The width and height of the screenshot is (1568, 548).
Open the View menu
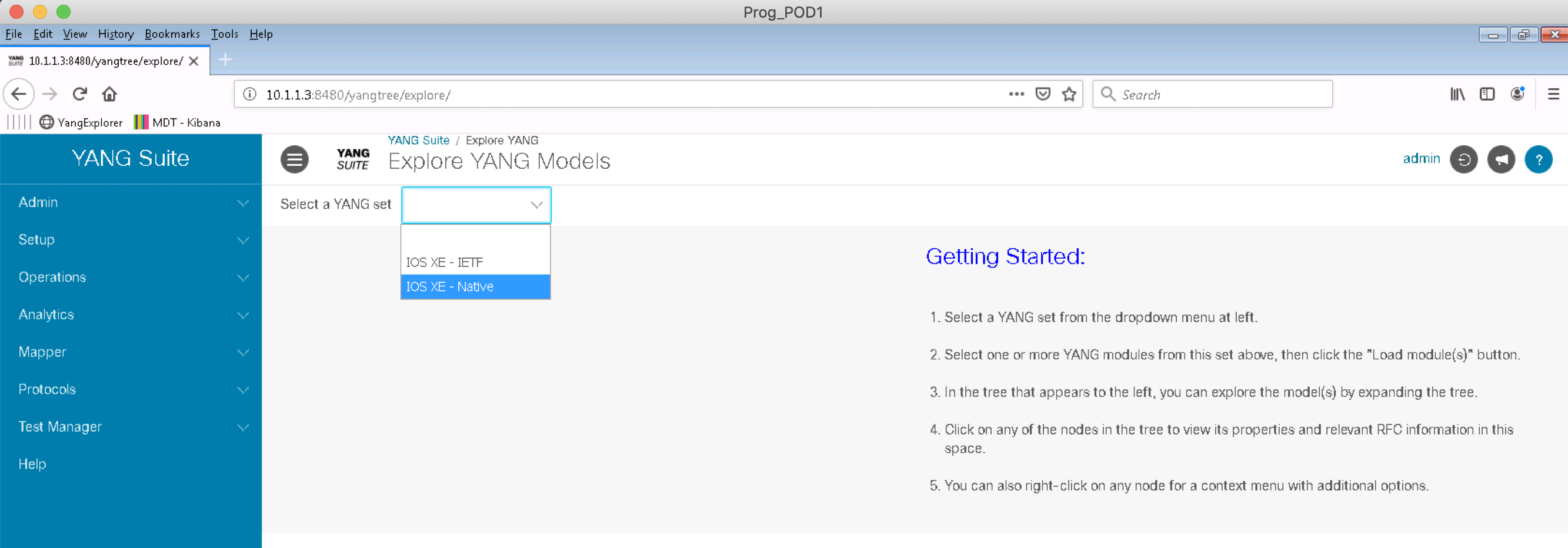75,34
